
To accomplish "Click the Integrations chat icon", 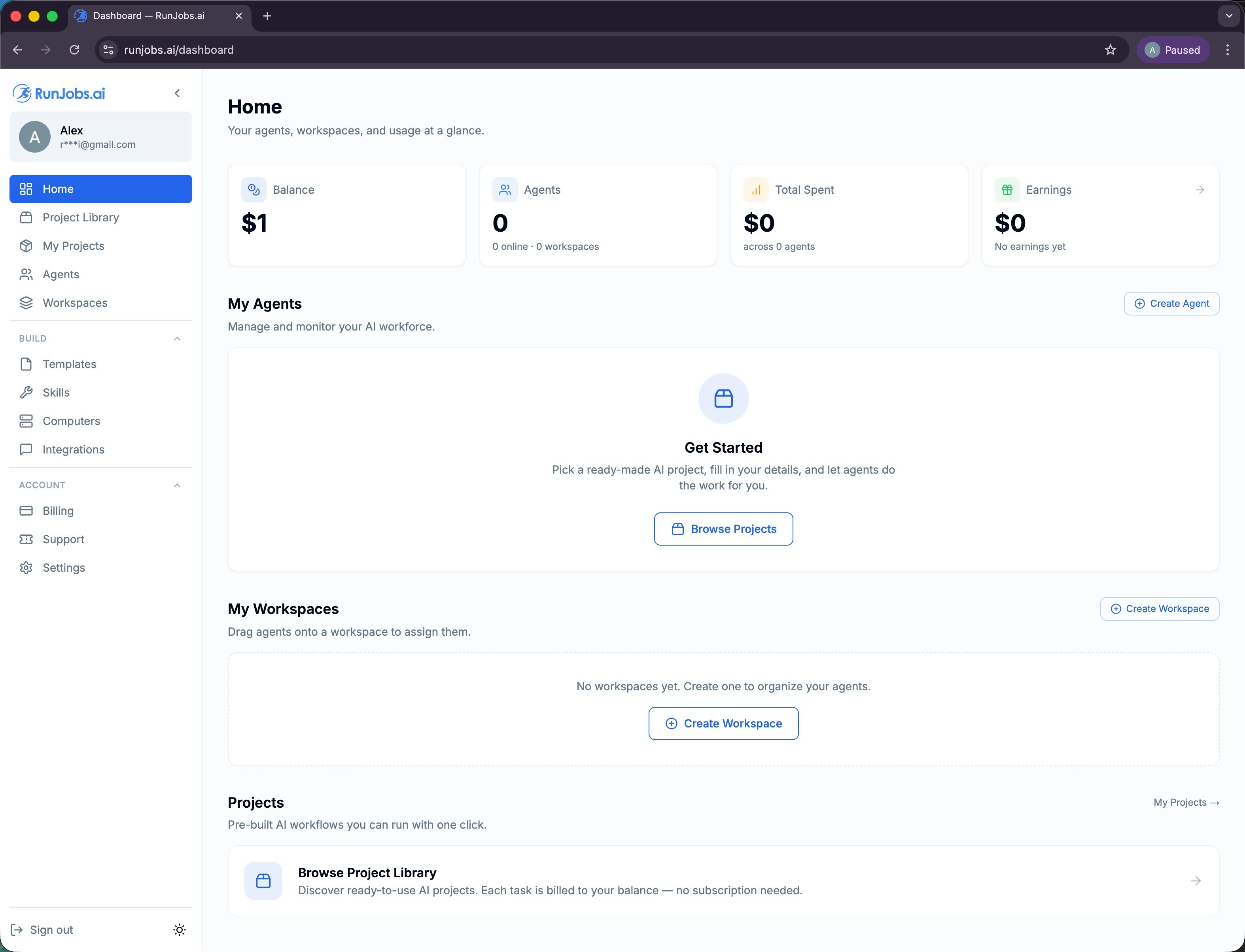I will tap(26, 450).
